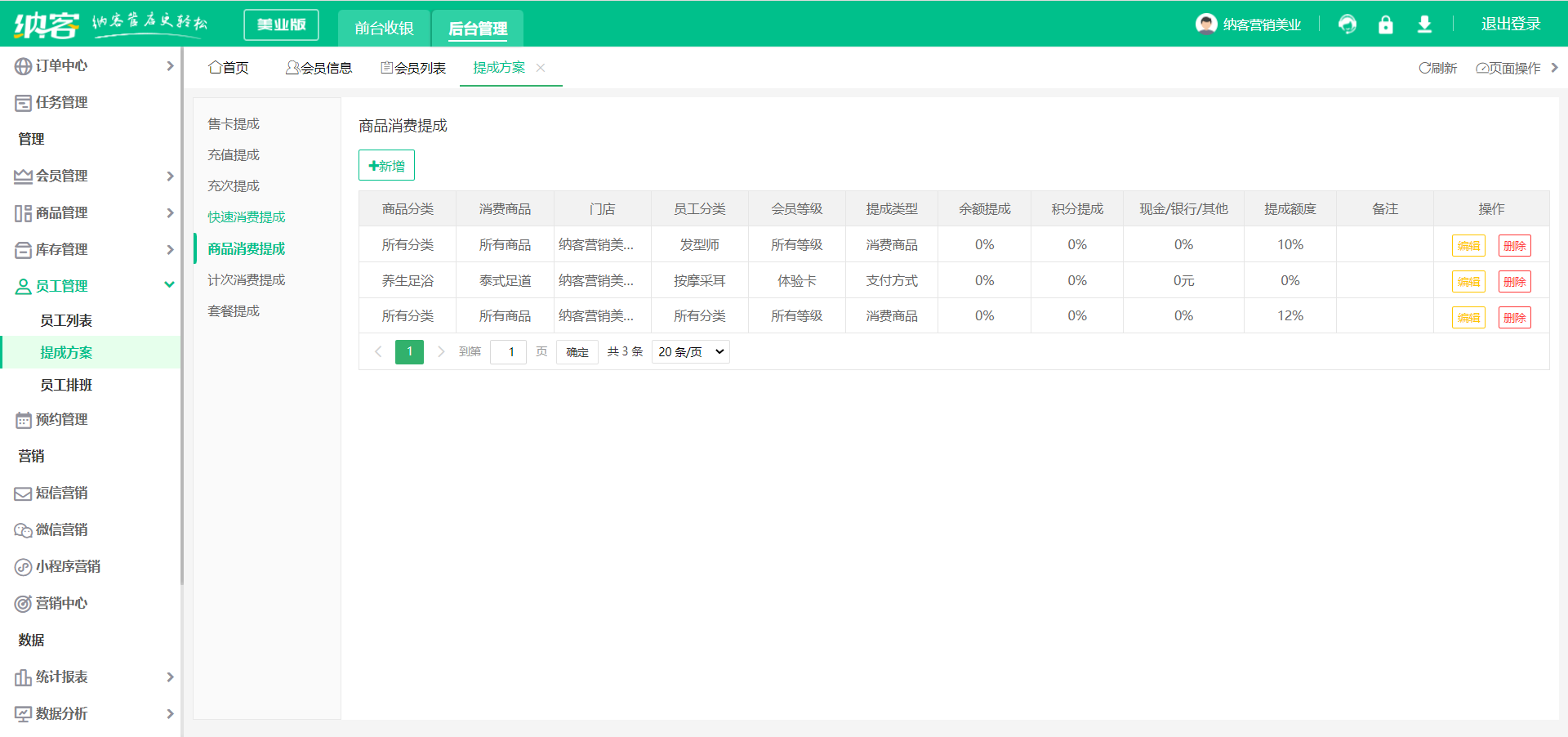Edit the 发型师 commission row
Image resolution: width=1568 pixels, height=737 pixels.
[1468, 246]
